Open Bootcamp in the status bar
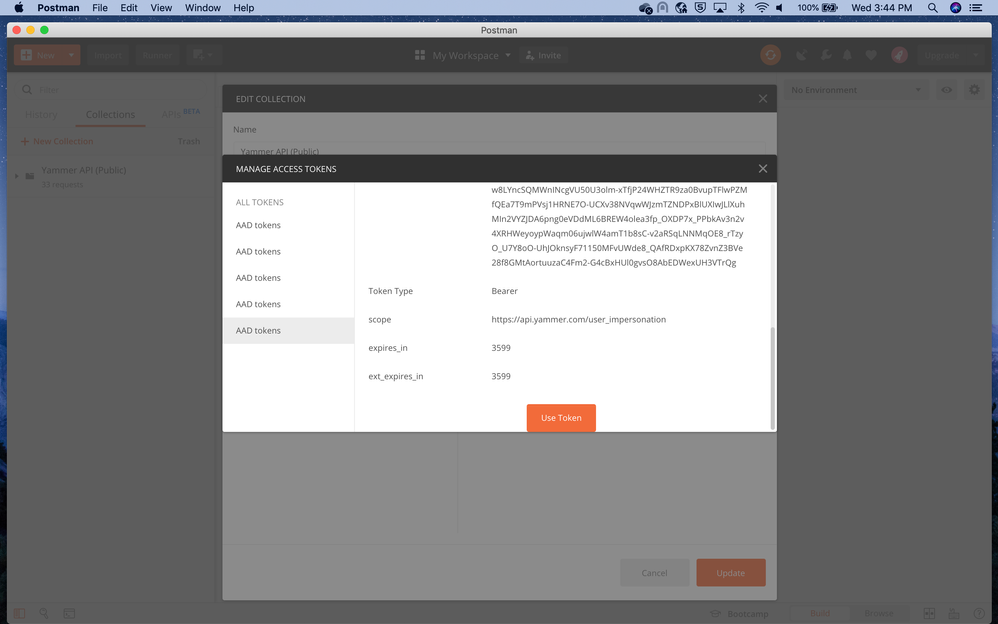 (x=740, y=614)
